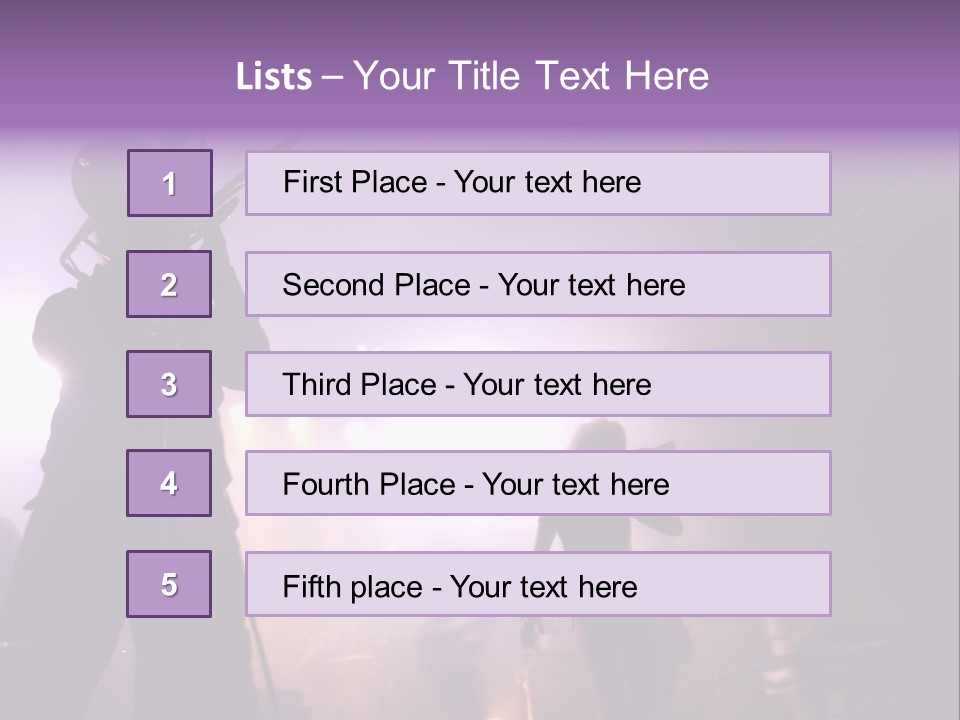Click the bold word "Lists" in title
Image resolution: width=960 pixels, height=720 pixels.
273,77
